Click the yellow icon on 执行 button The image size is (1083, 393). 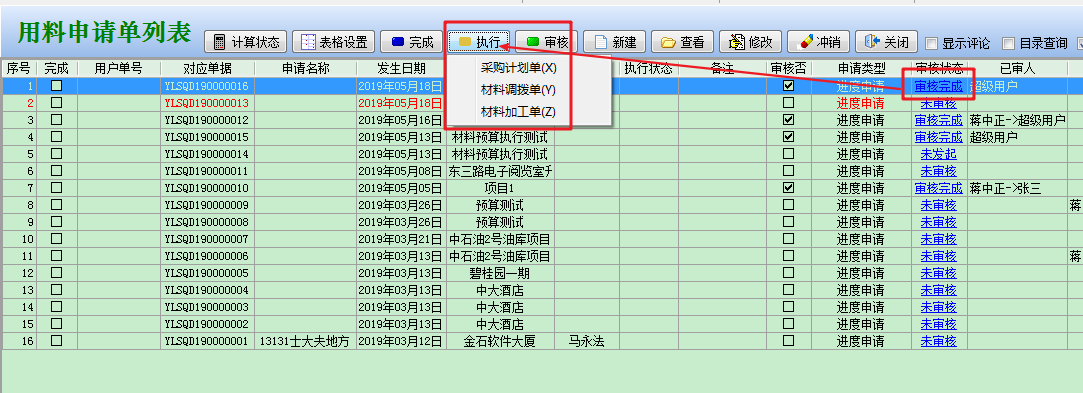[465, 42]
